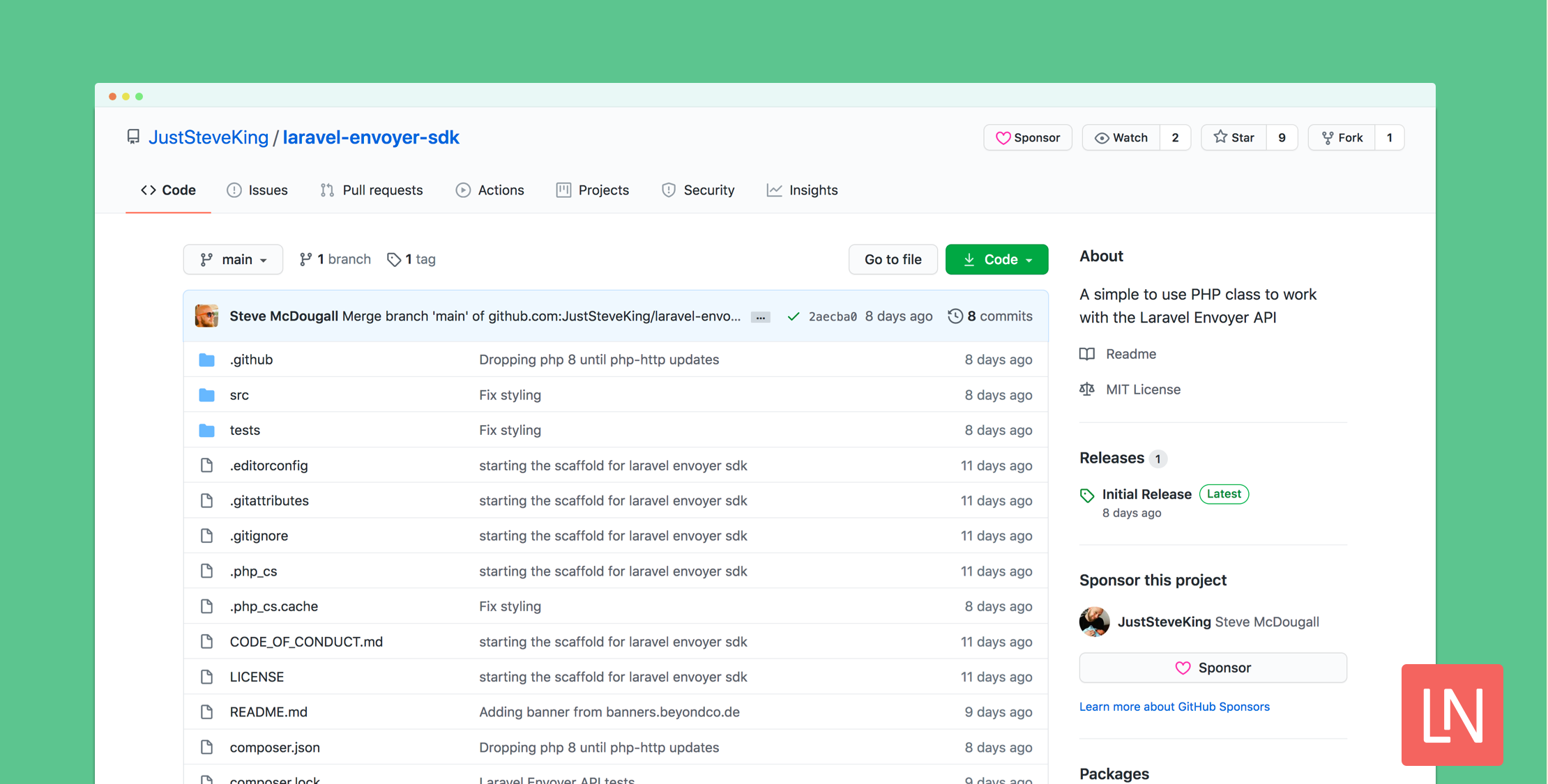This screenshot has width=1548, height=784.
Task: Click the MIT License scales icon
Action: click(1086, 389)
